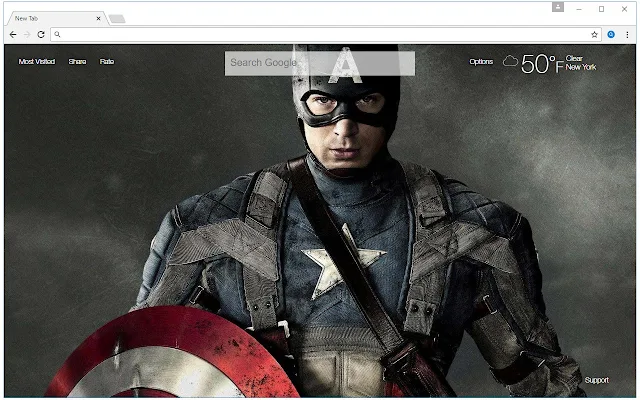Close the New Tab tab
This screenshot has height=400, width=640.
pos(98,18)
